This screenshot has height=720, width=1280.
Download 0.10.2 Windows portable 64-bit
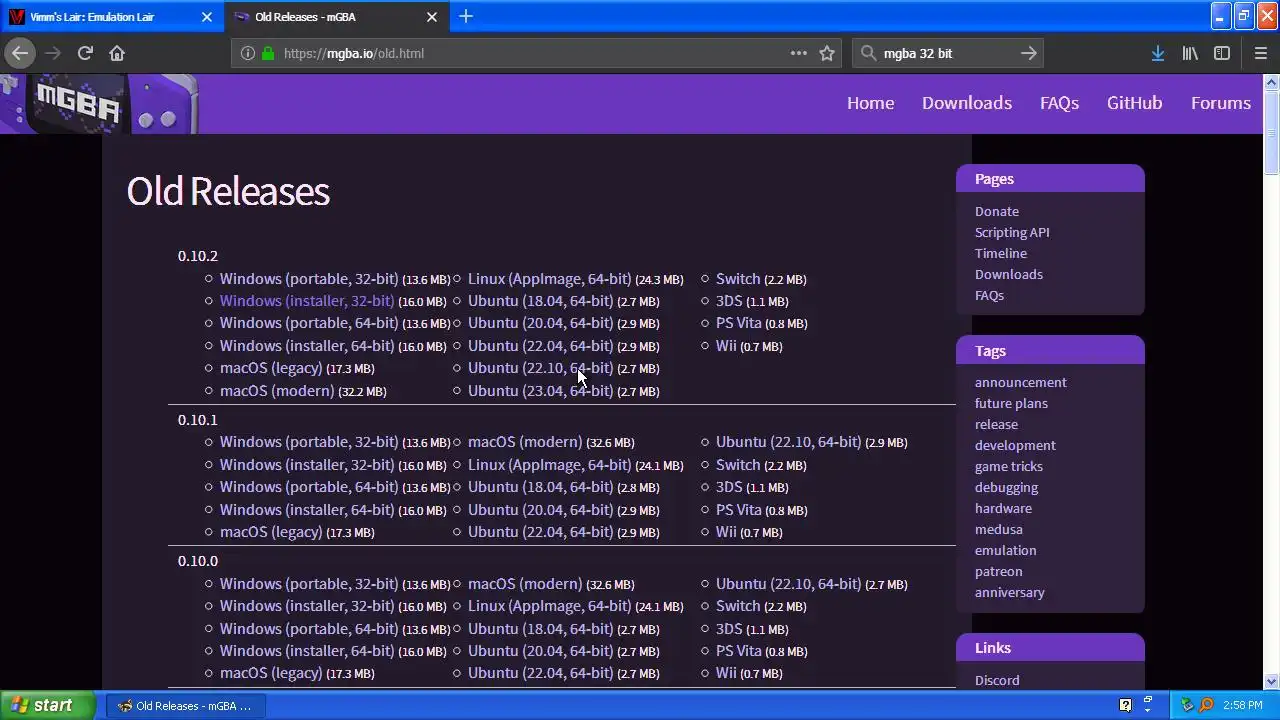click(x=308, y=323)
